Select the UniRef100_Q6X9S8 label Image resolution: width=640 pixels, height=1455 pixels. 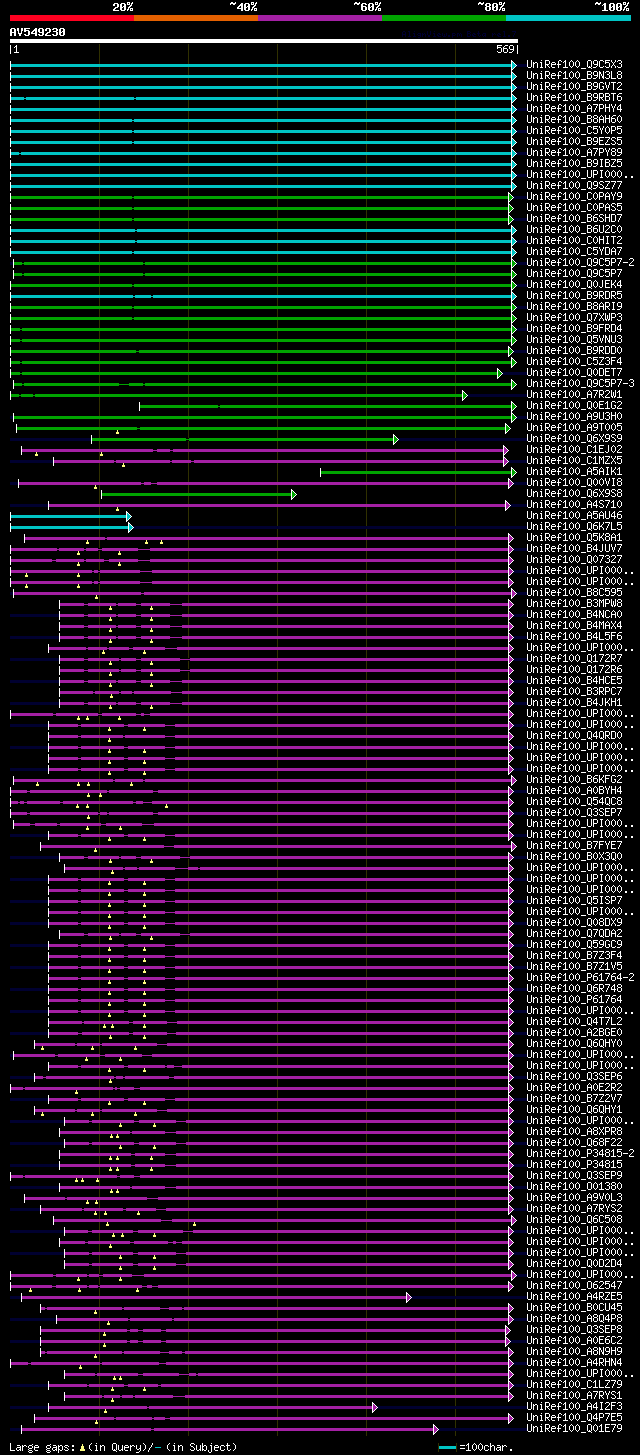click(x=574, y=493)
